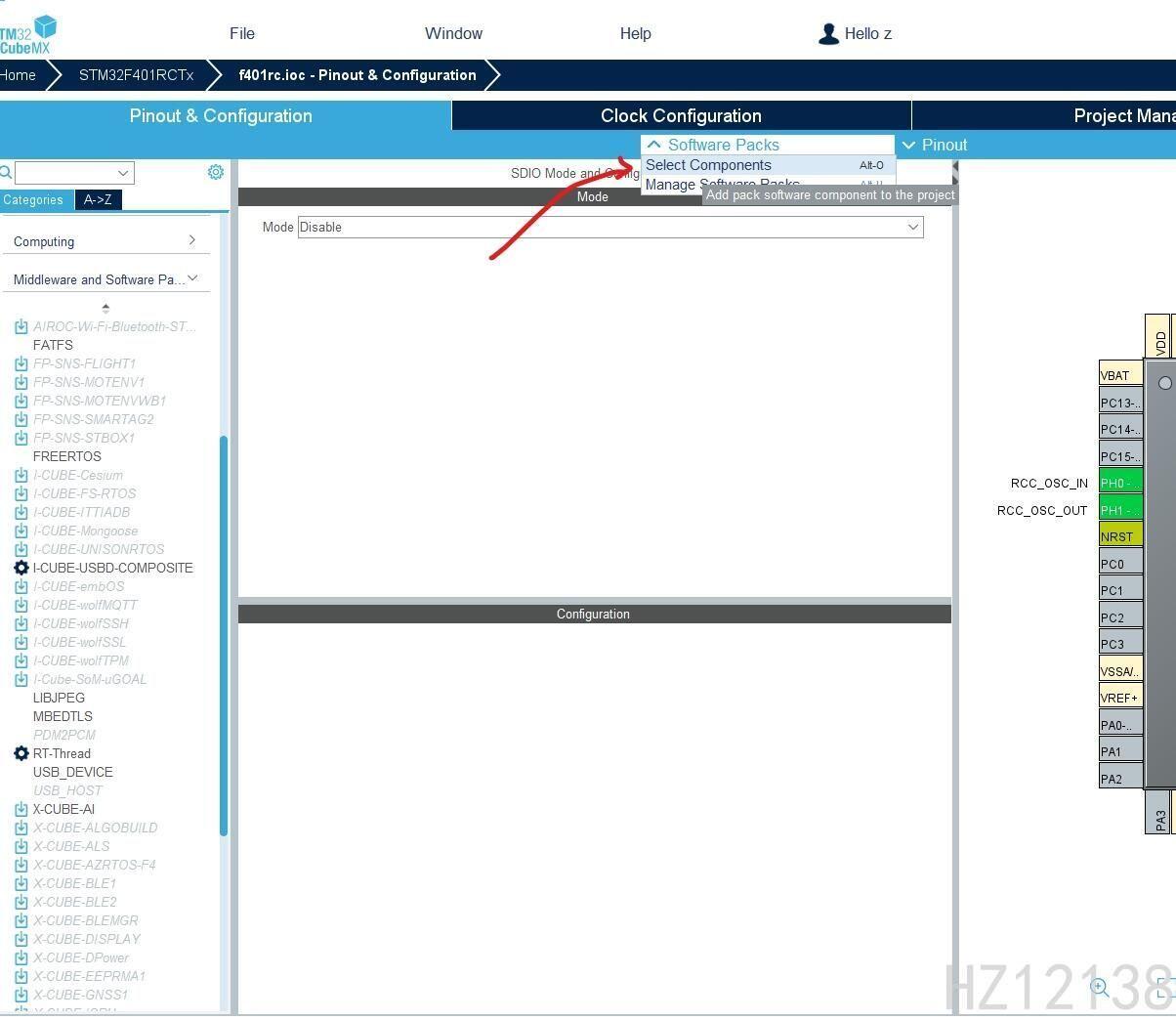Collapse Middleware and Software Packs category
1176x1020 pixels.
[x=105, y=279]
